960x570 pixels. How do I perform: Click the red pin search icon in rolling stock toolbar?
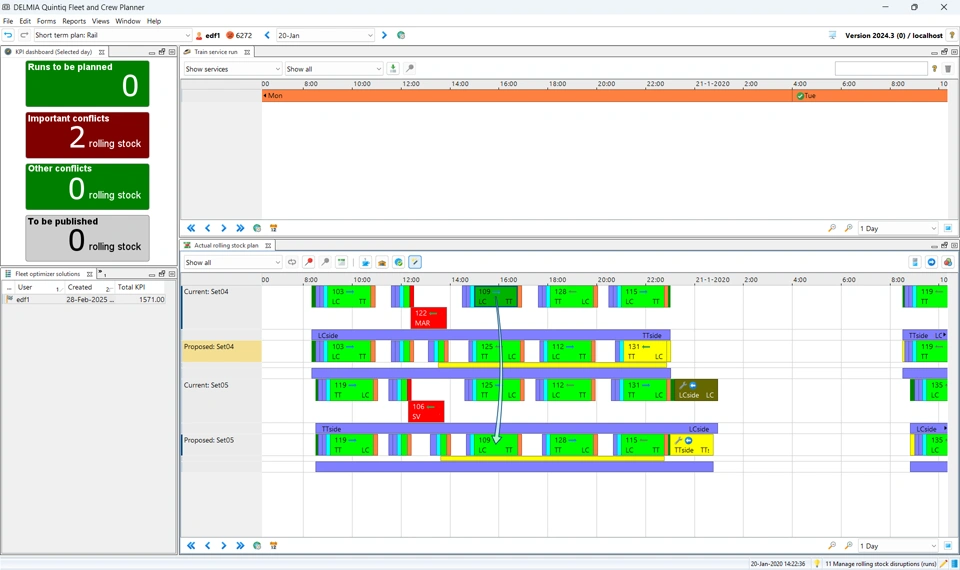click(x=309, y=262)
